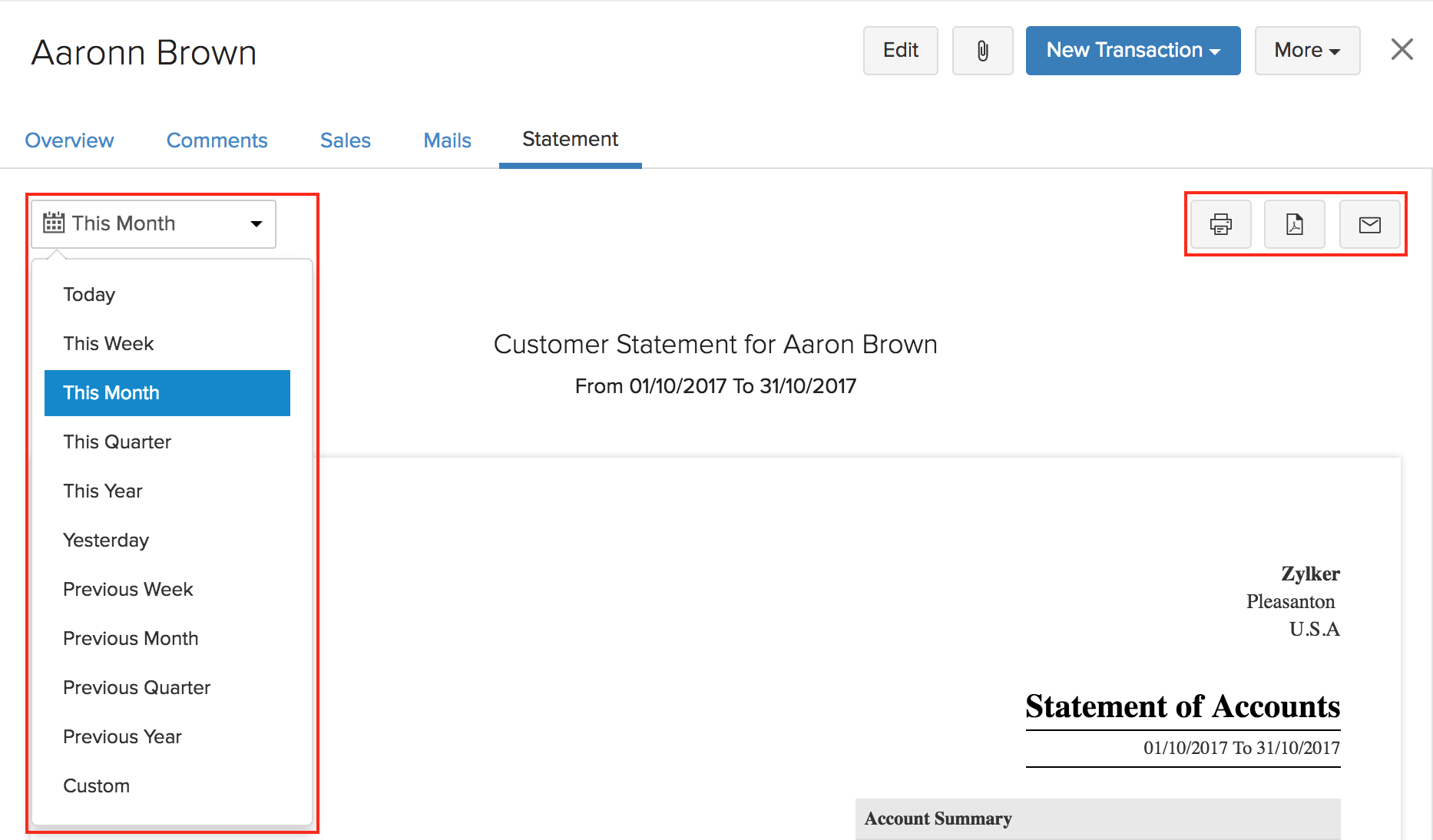The image size is (1433, 840).
Task: Switch to the Mails tab
Action: click(x=447, y=140)
